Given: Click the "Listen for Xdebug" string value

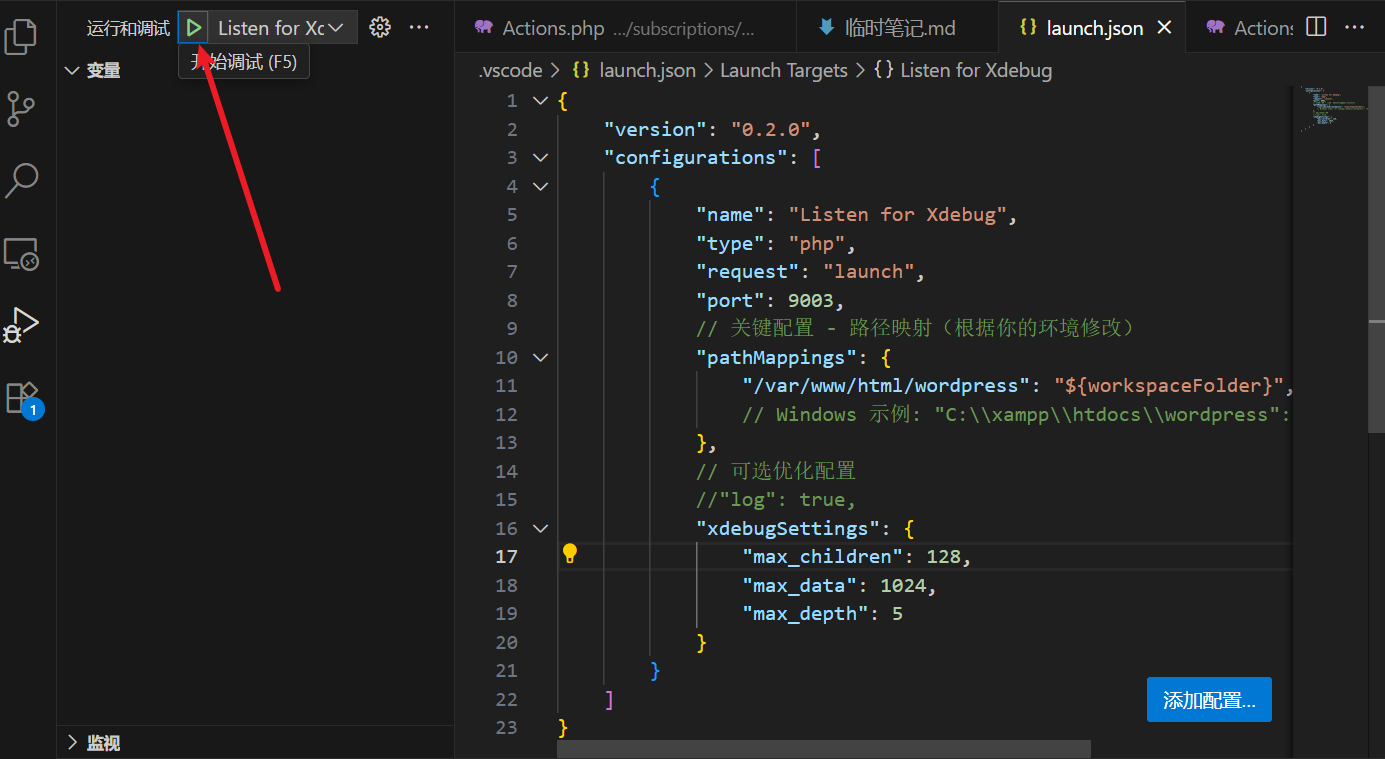Looking at the screenshot, I should tap(897, 214).
